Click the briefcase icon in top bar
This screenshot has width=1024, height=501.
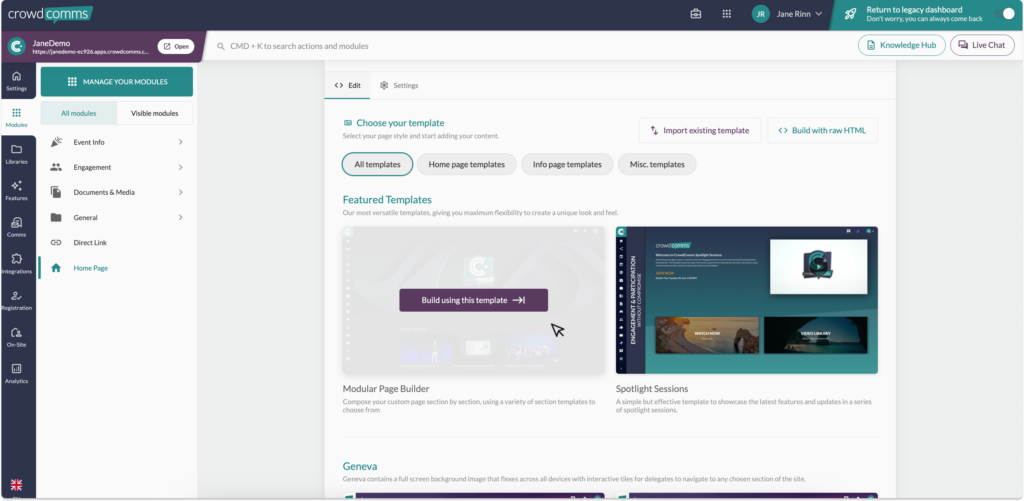coord(696,14)
